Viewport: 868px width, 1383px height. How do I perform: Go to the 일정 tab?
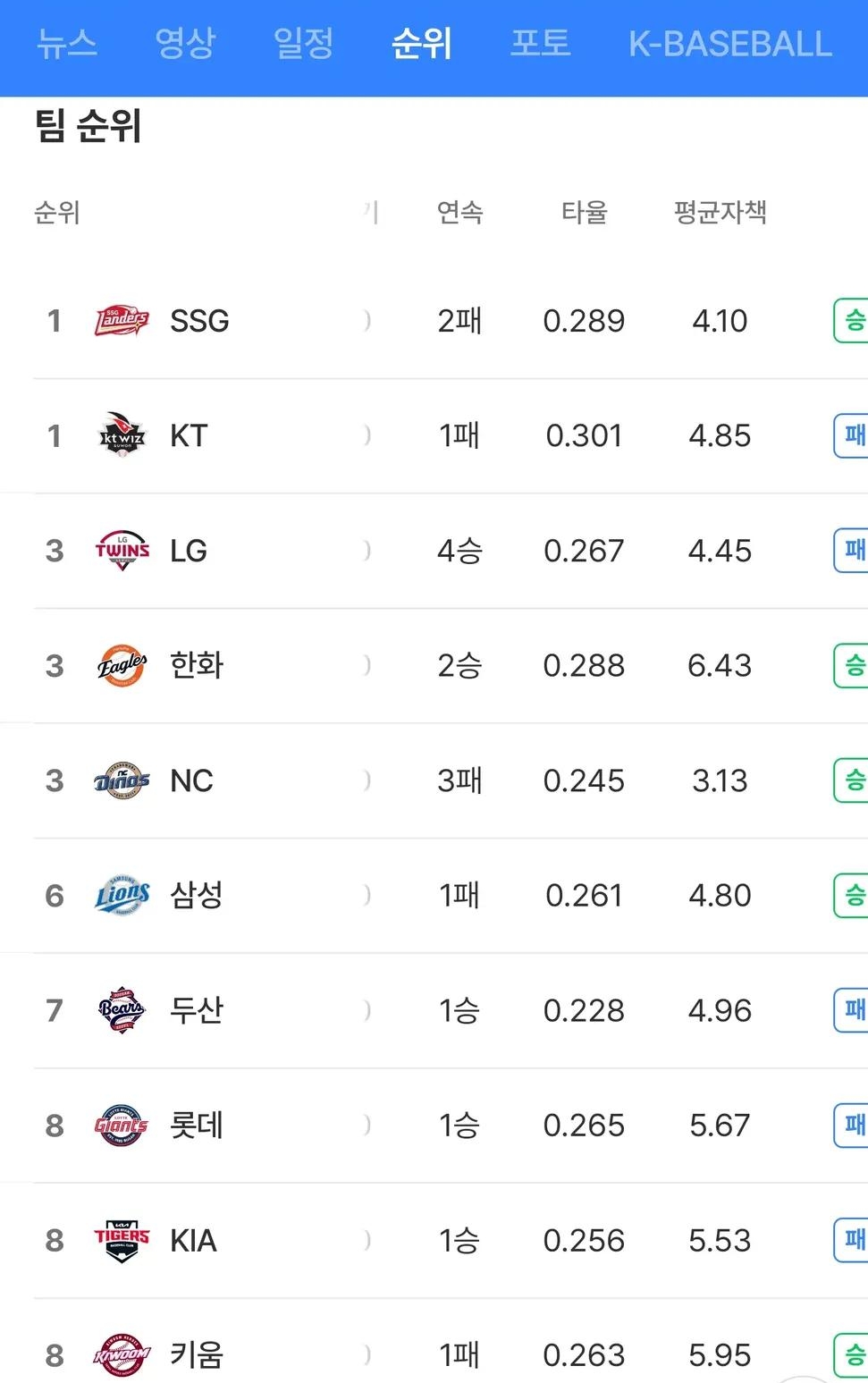click(303, 43)
